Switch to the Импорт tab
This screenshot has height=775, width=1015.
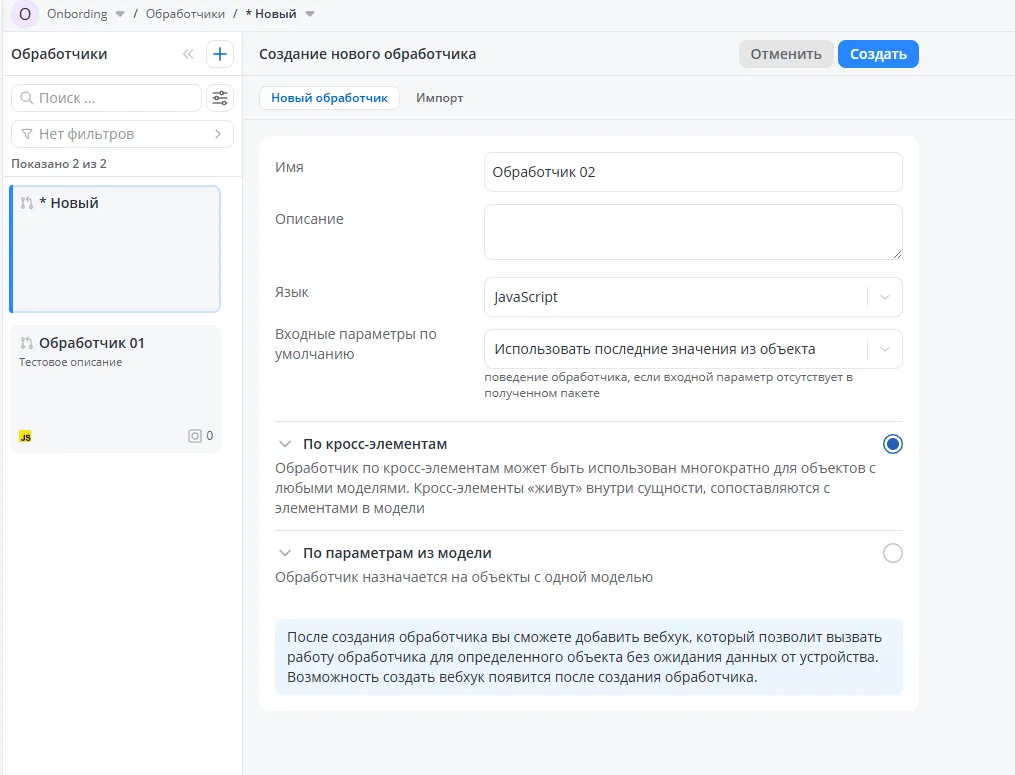pyautogui.click(x=439, y=98)
